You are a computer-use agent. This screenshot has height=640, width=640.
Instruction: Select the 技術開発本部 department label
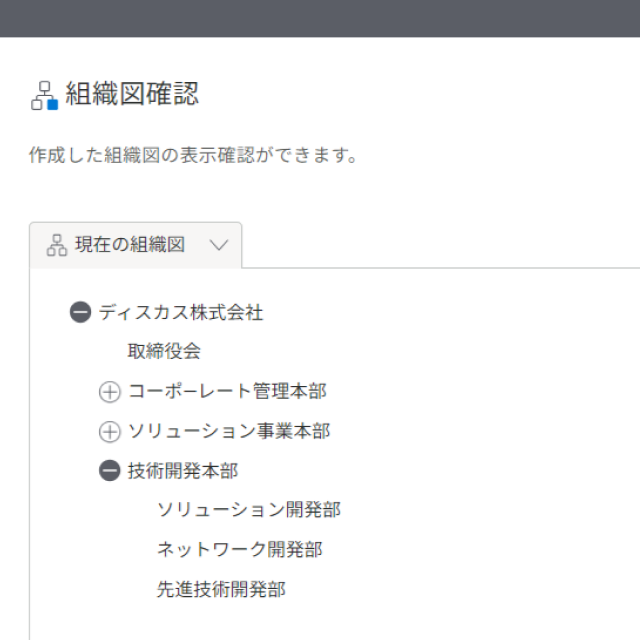click(183, 471)
